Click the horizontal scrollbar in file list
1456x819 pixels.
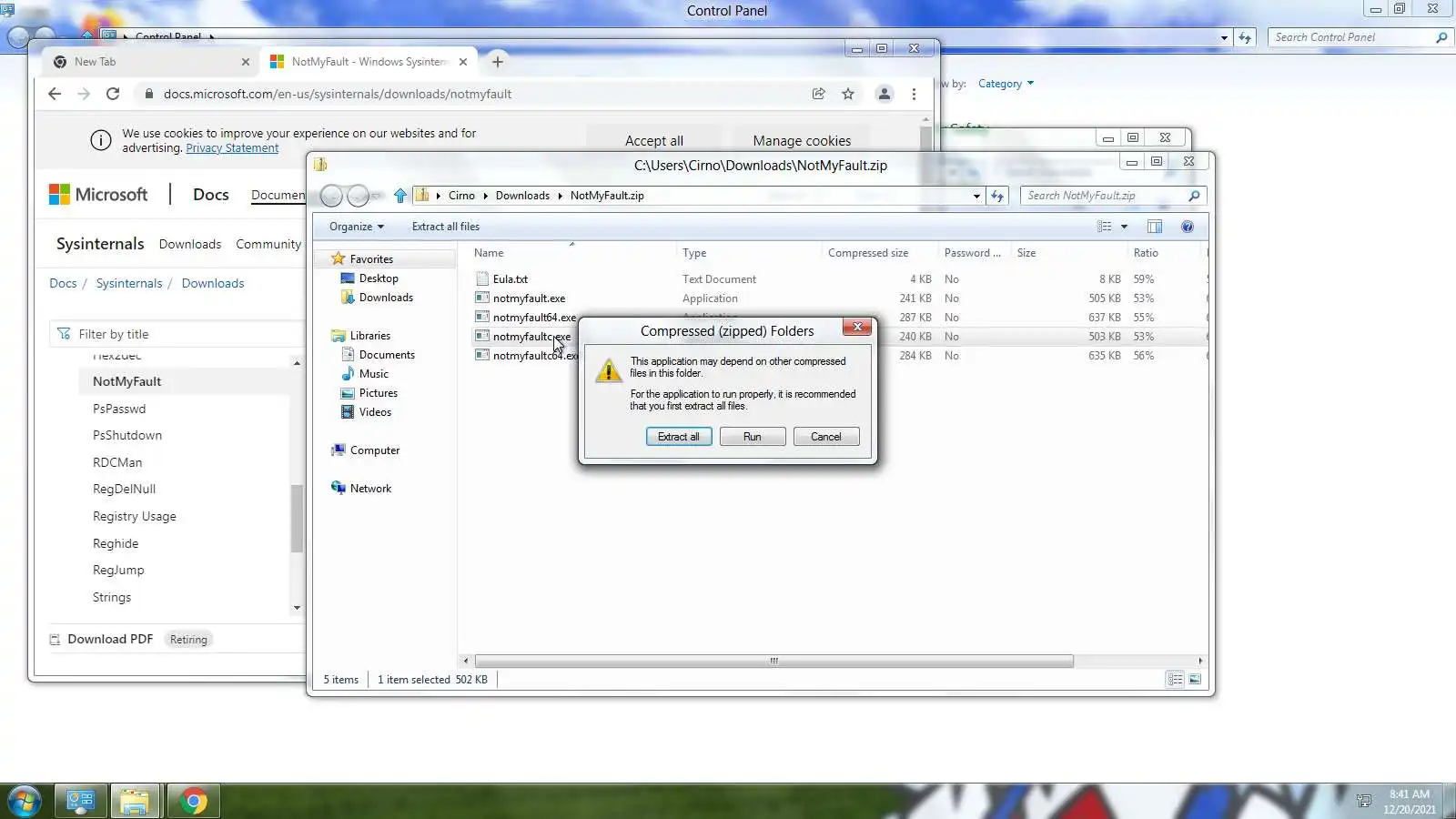773,662
